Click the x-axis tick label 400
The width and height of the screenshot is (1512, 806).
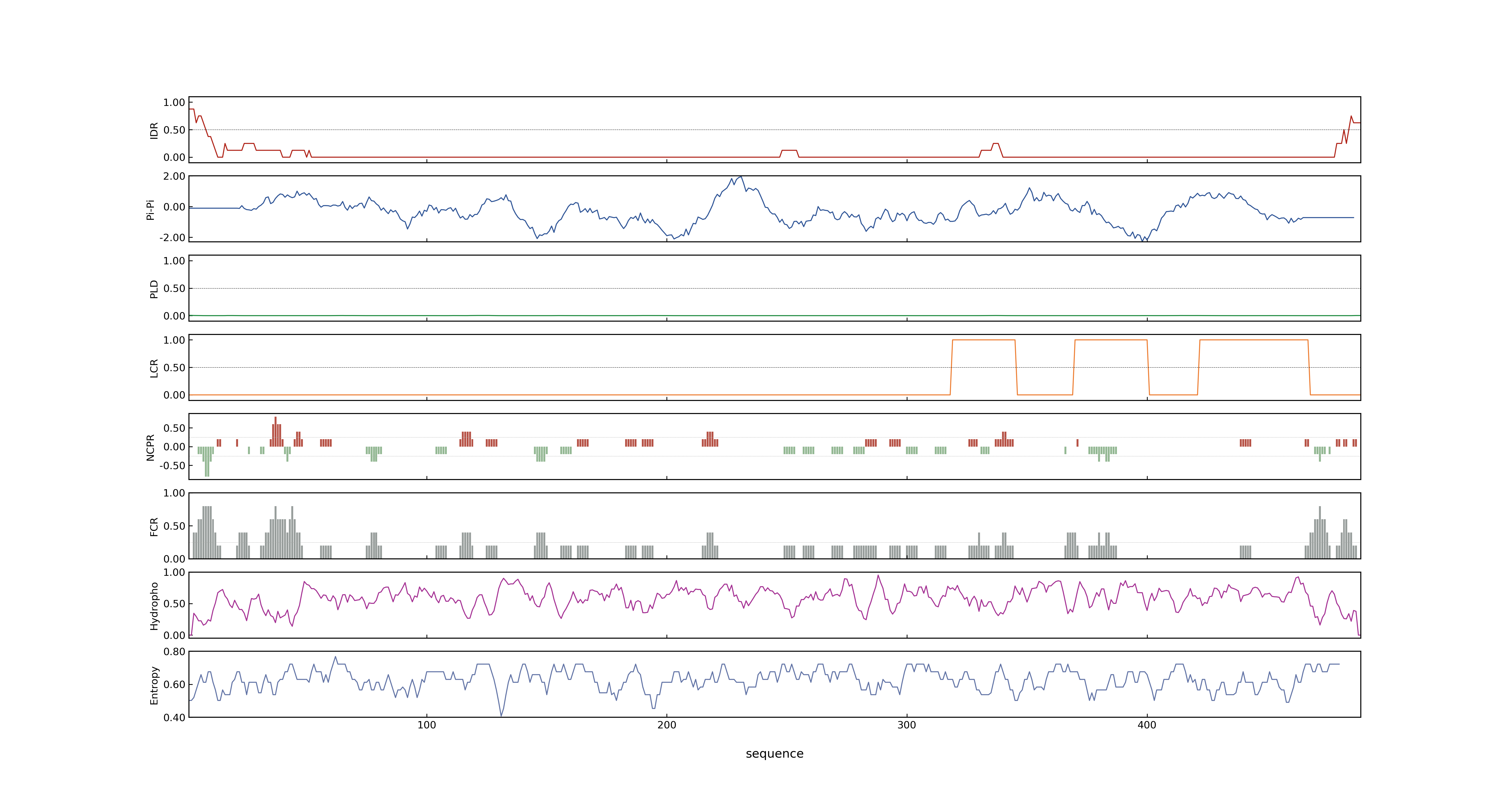(1147, 725)
